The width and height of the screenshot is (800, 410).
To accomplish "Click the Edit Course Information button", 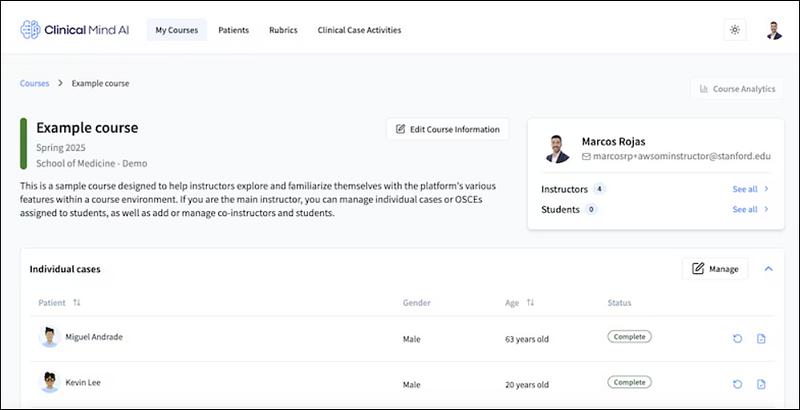I will click(x=448, y=129).
